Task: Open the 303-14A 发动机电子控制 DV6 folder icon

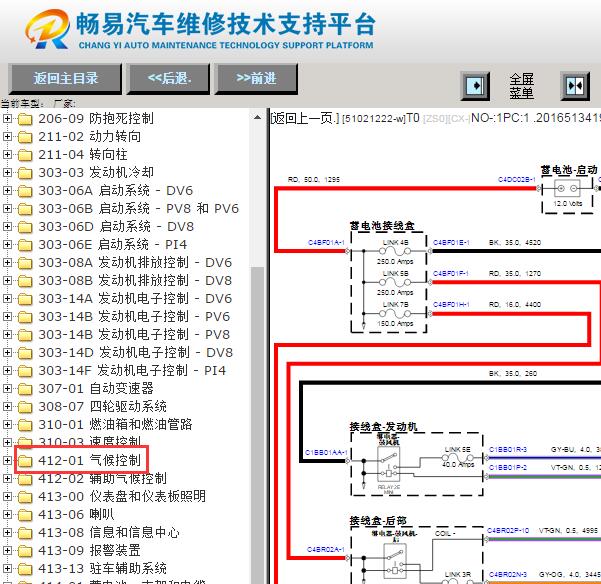Action: tap(25, 299)
